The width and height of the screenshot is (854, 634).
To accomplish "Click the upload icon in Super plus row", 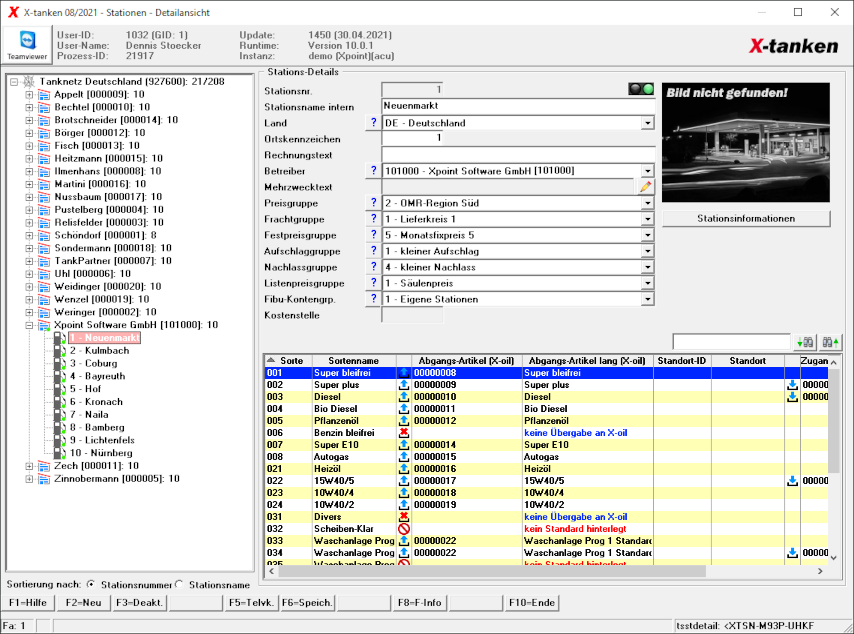I will tap(404, 385).
